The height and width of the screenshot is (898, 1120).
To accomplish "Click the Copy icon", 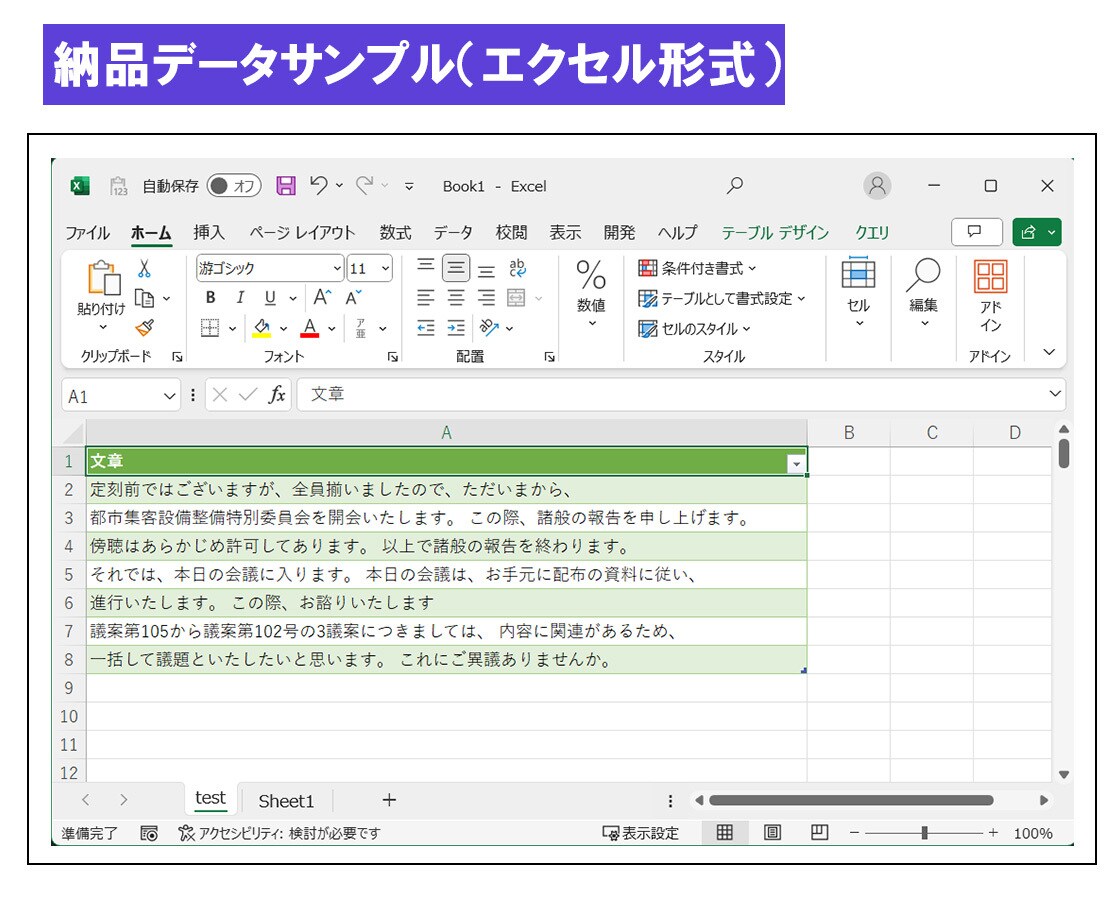I will (145, 298).
